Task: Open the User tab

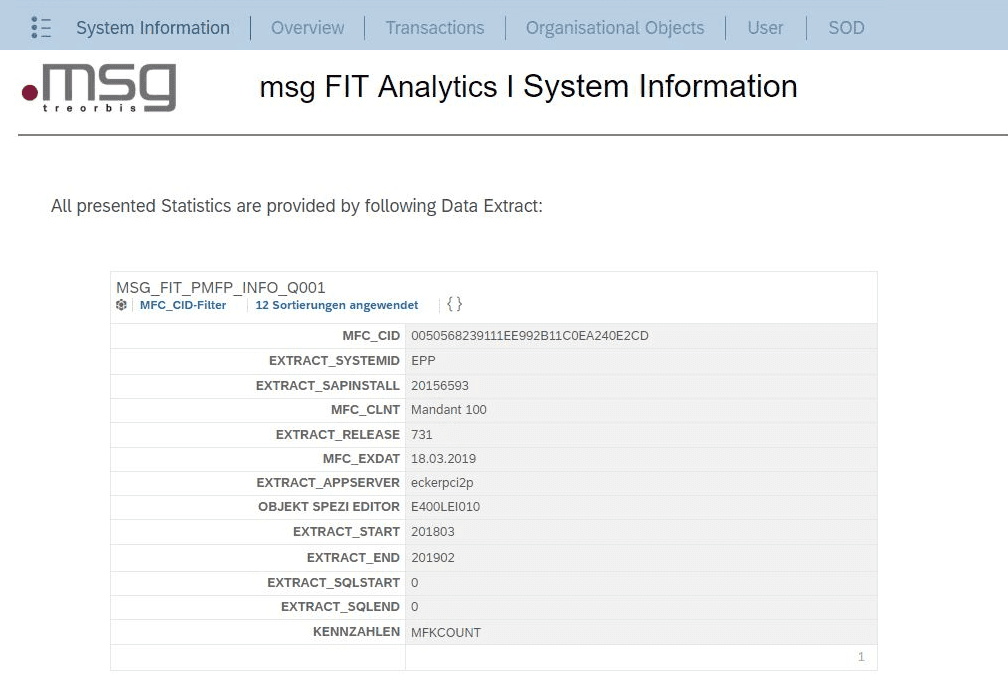Action: (765, 28)
